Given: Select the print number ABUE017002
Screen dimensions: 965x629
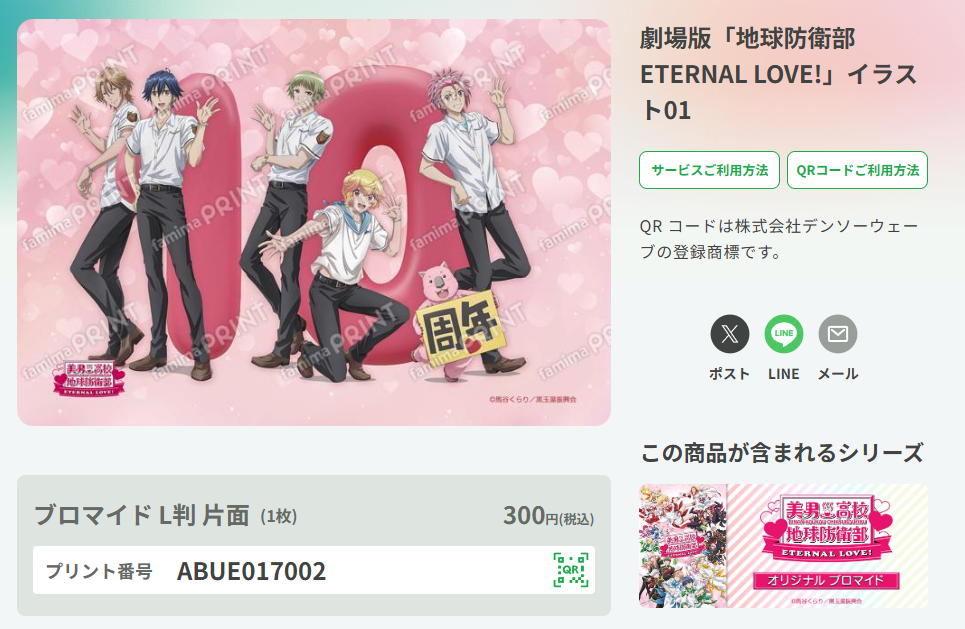Looking at the screenshot, I should [x=251, y=571].
